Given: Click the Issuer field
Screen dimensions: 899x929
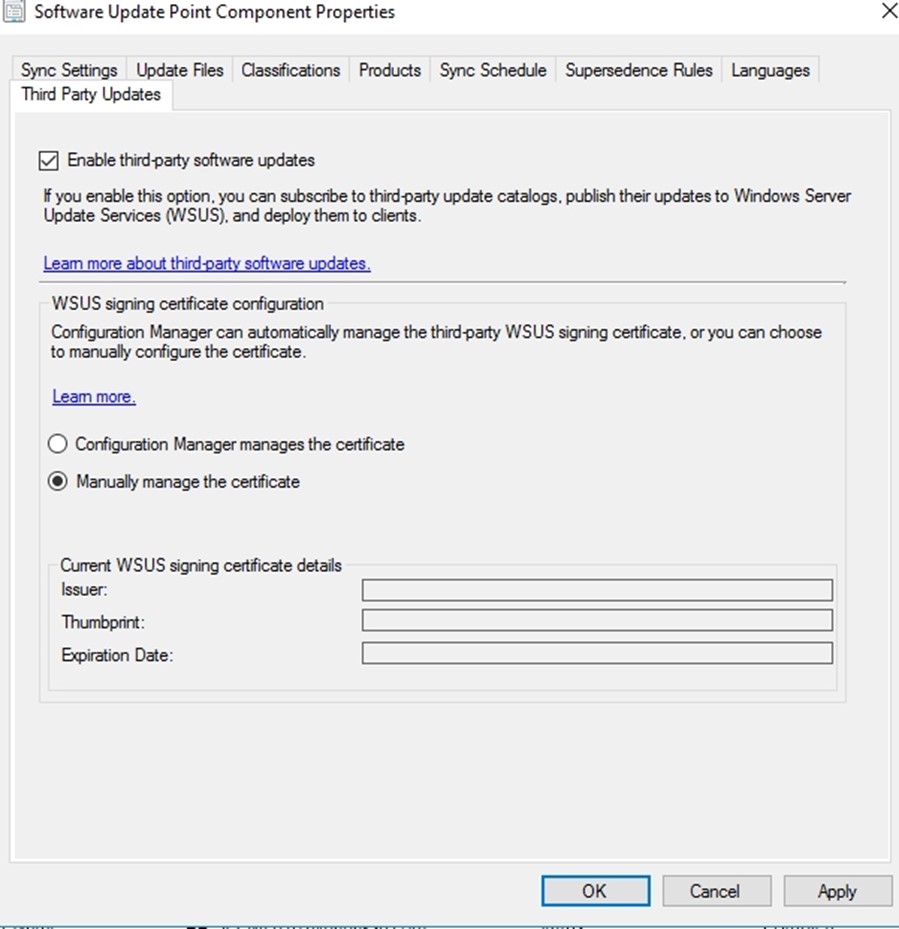Looking at the screenshot, I should (x=597, y=590).
